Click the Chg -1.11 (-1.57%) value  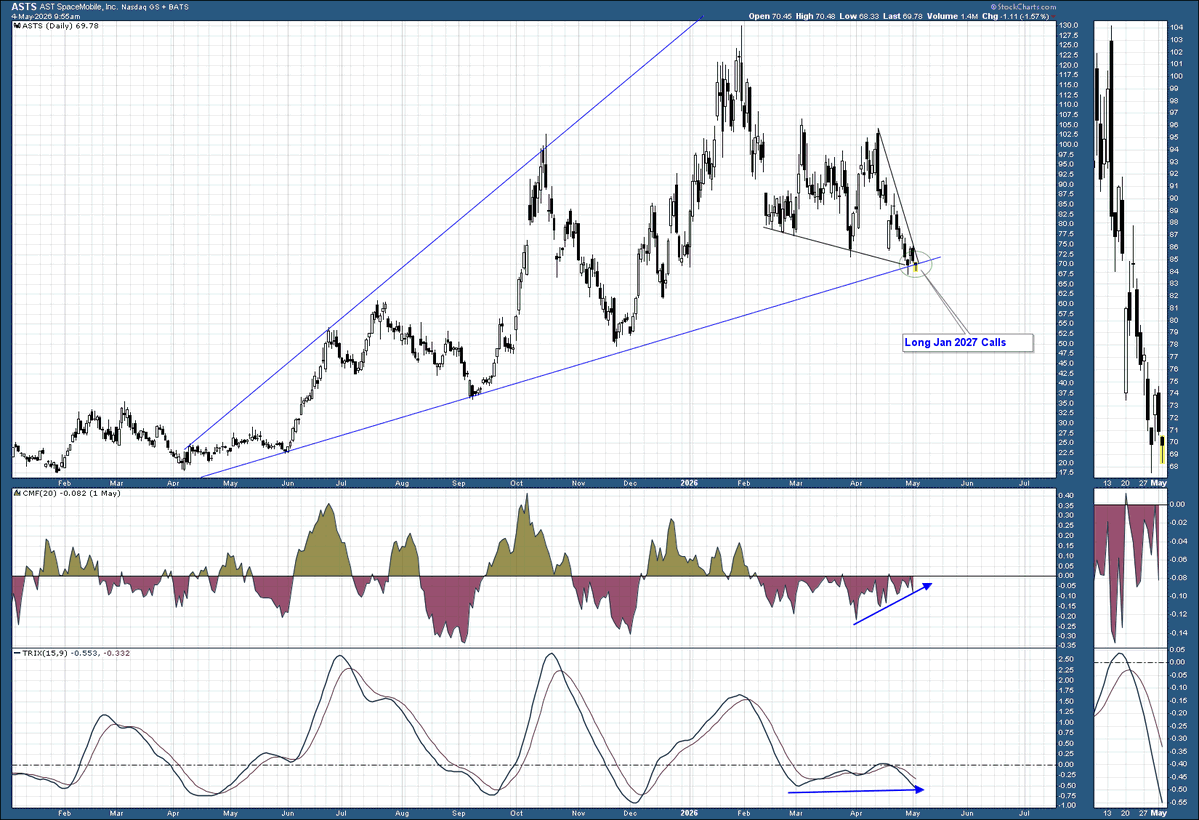point(1015,16)
